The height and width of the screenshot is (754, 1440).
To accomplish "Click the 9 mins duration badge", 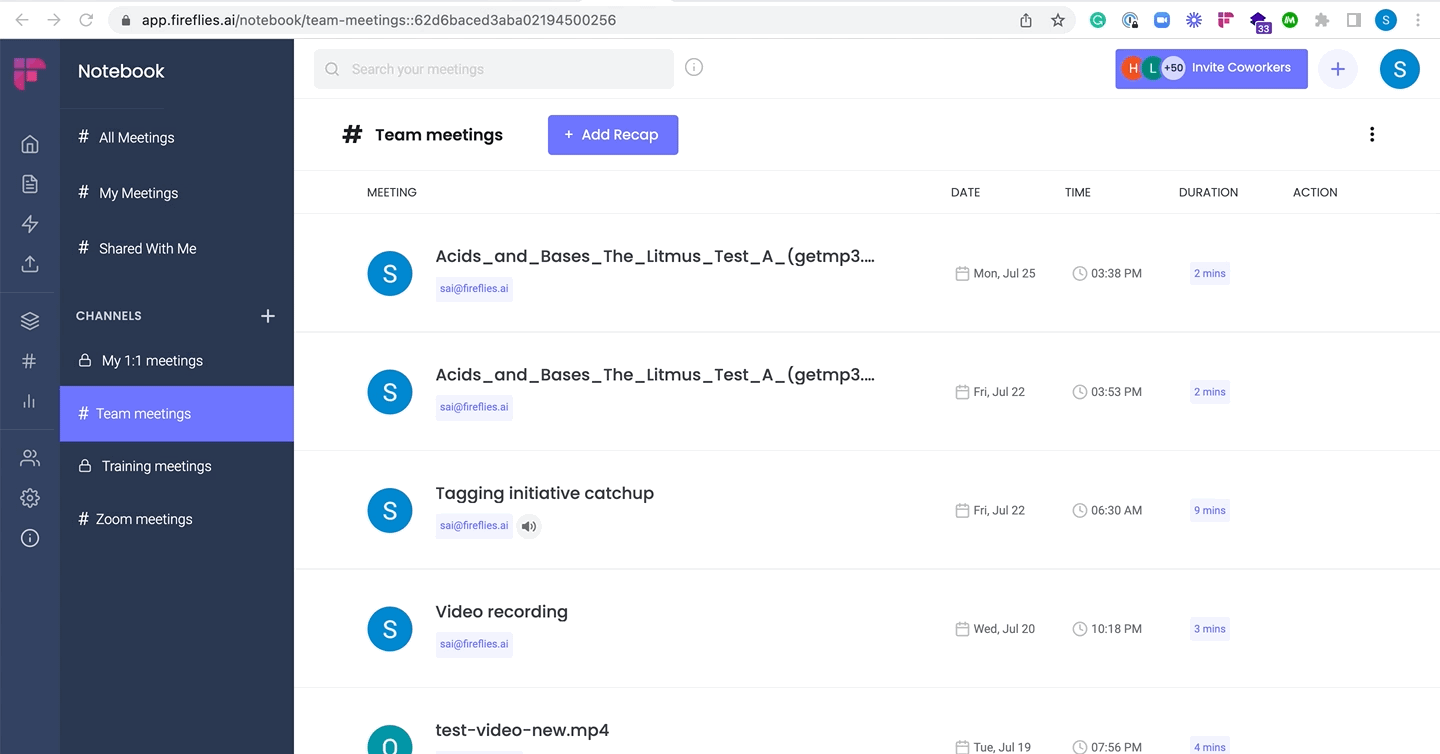I will tap(1209, 510).
